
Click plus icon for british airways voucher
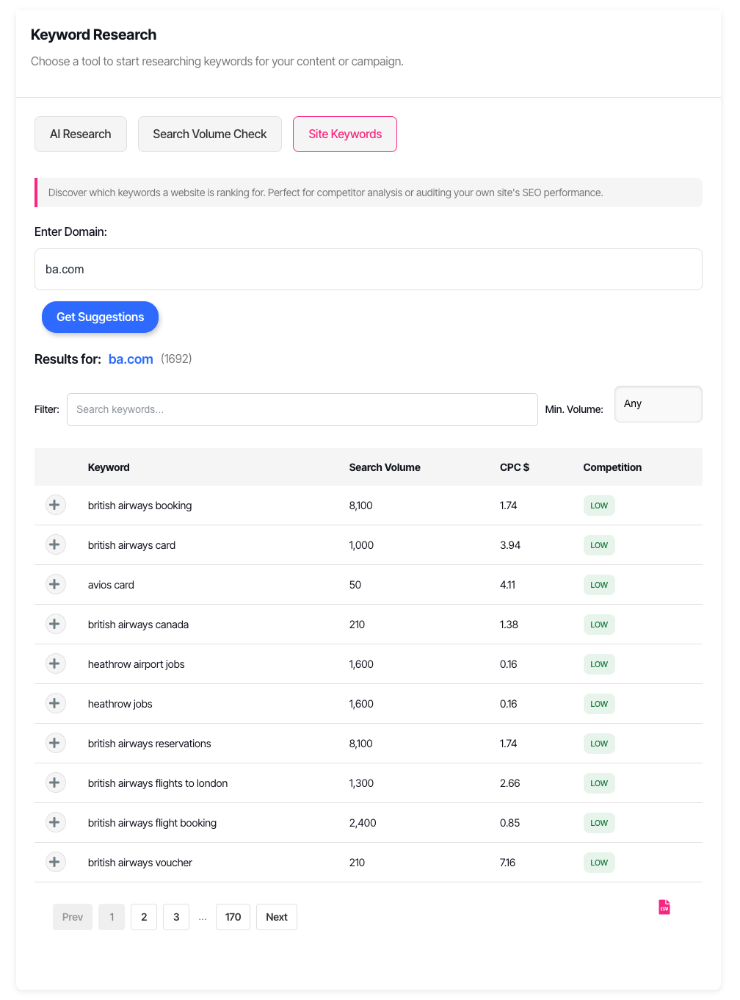tap(55, 862)
